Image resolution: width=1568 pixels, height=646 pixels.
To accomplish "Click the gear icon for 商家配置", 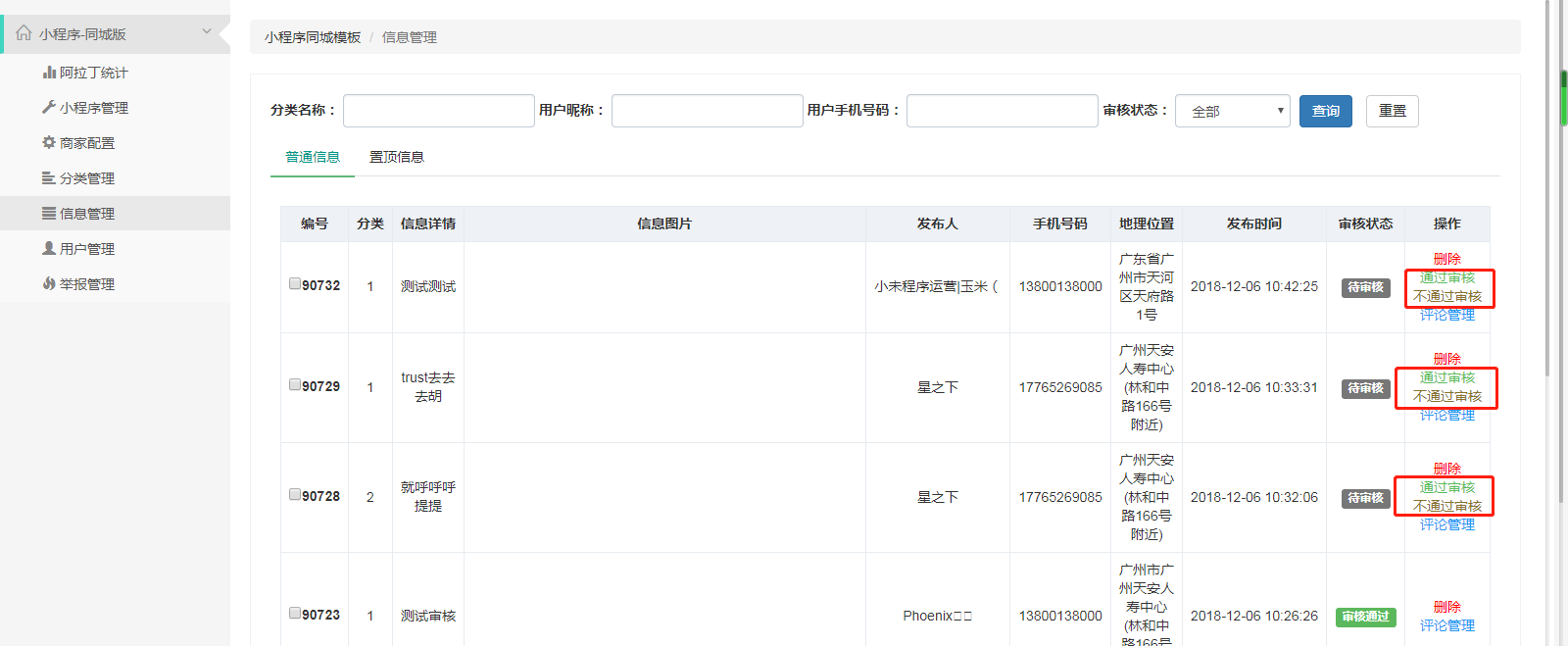I will [x=49, y=143].
